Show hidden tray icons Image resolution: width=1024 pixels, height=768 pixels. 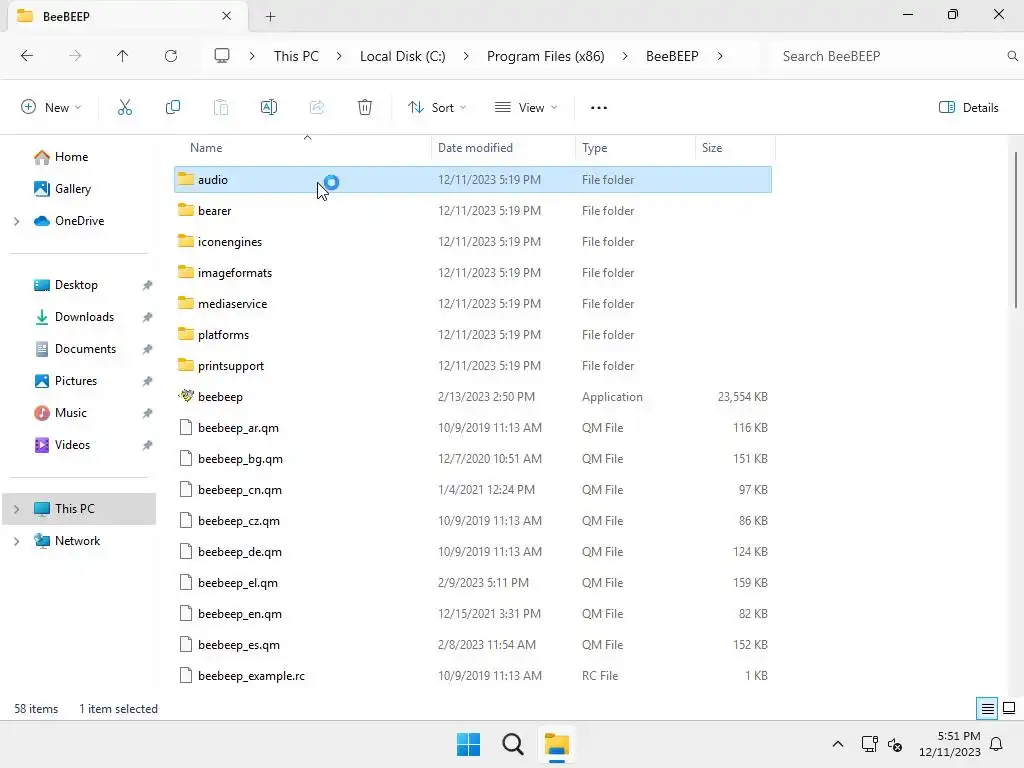point(838,744)
